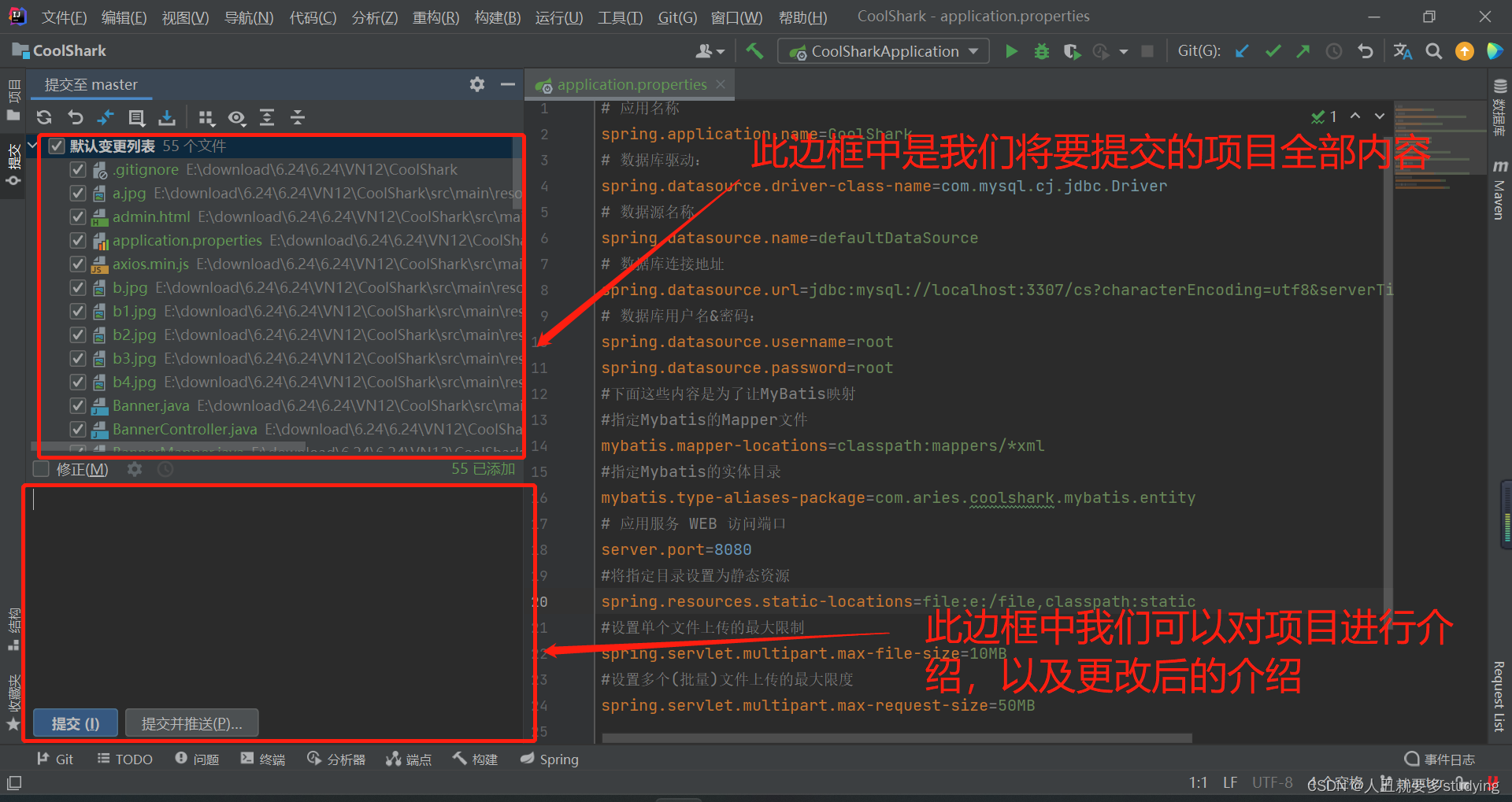Click the shelve changes download icon

click(167, 118)
